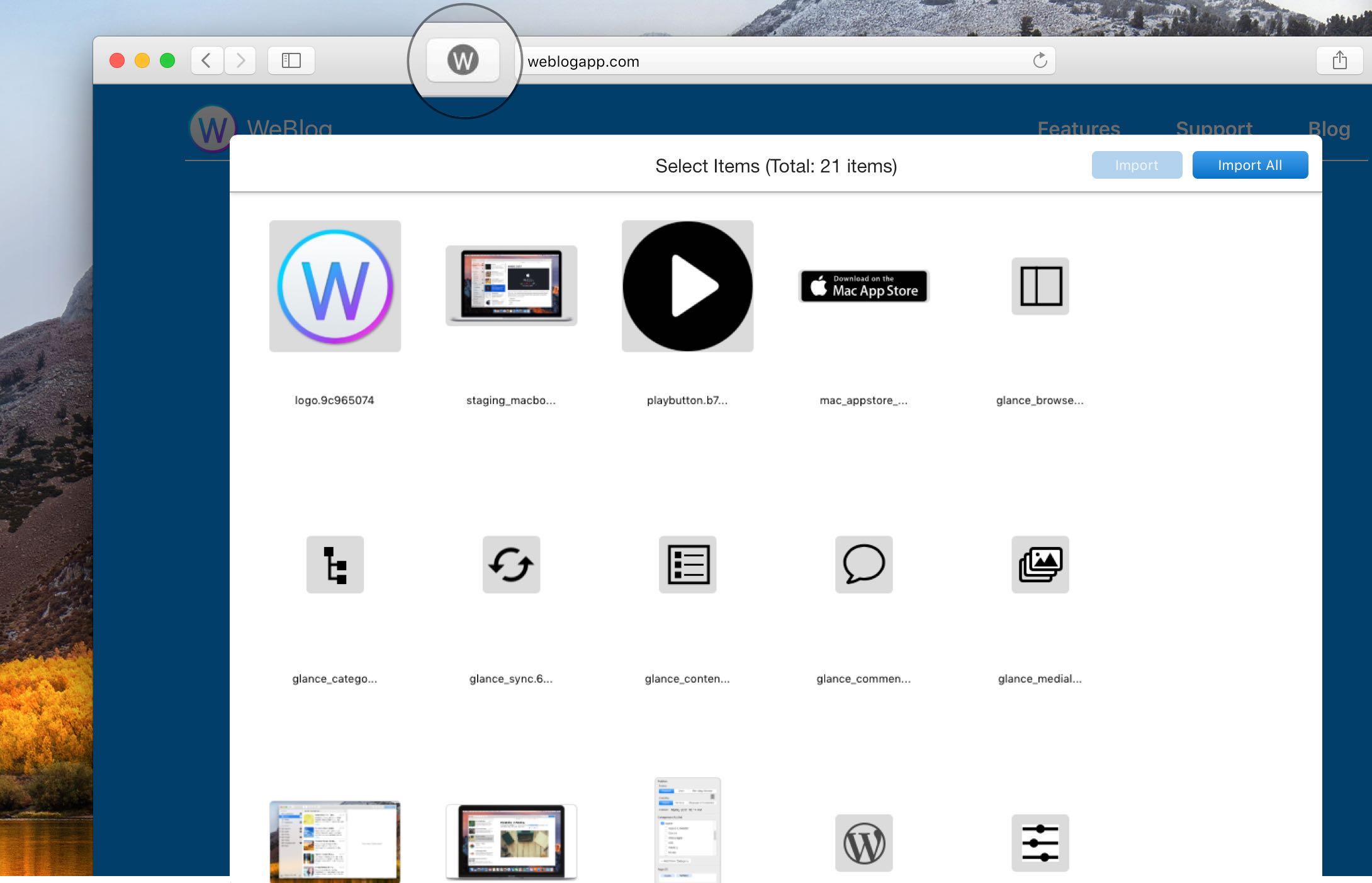Image resolution: width=1372 pixels, height=883 pixels.
Task: Select the glance_commen... speech bubble icon
Action: click(x=863, y=565)
